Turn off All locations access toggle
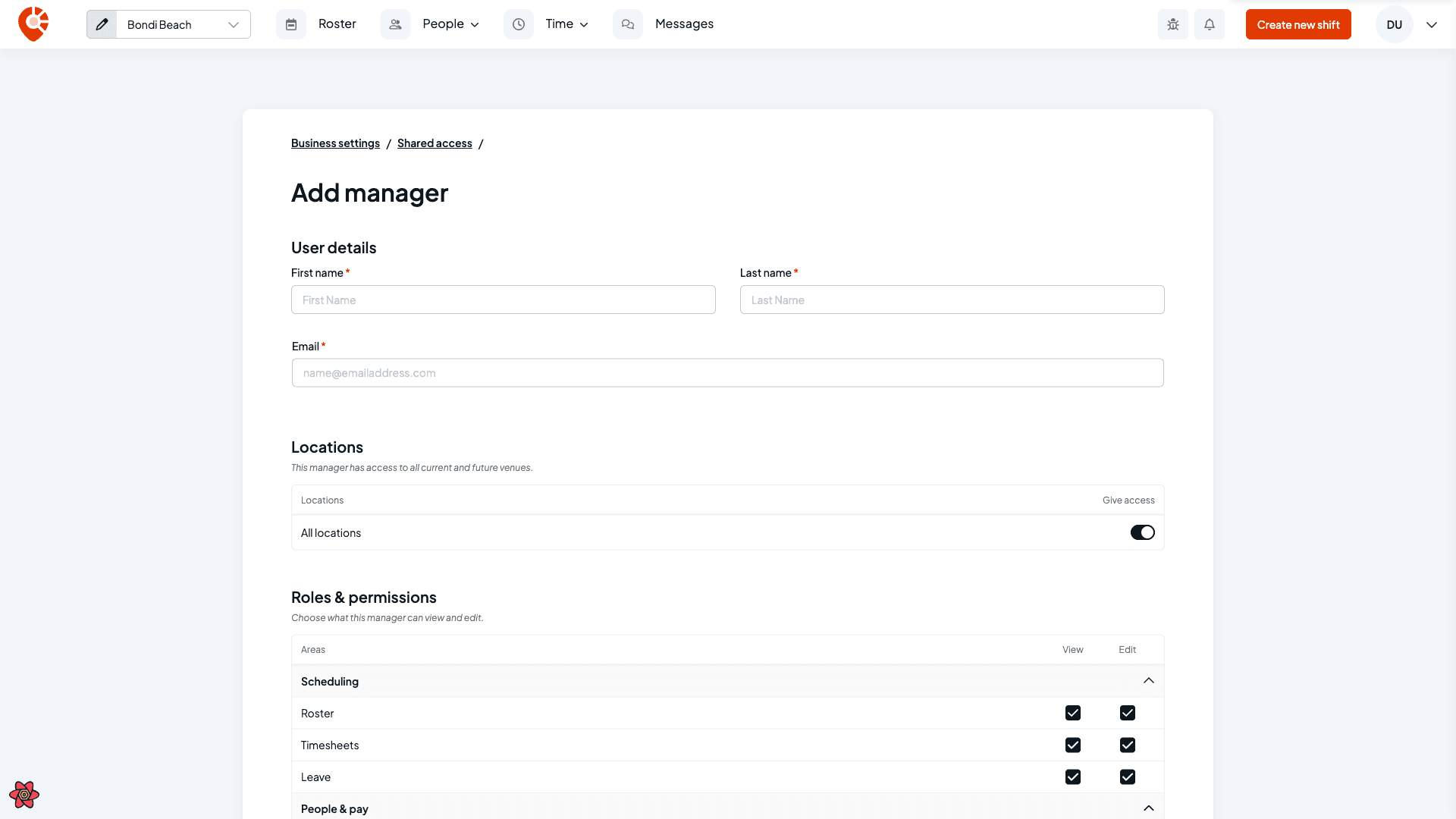This screenshot has width=1456, height=819. click(x=1142, y=532)
